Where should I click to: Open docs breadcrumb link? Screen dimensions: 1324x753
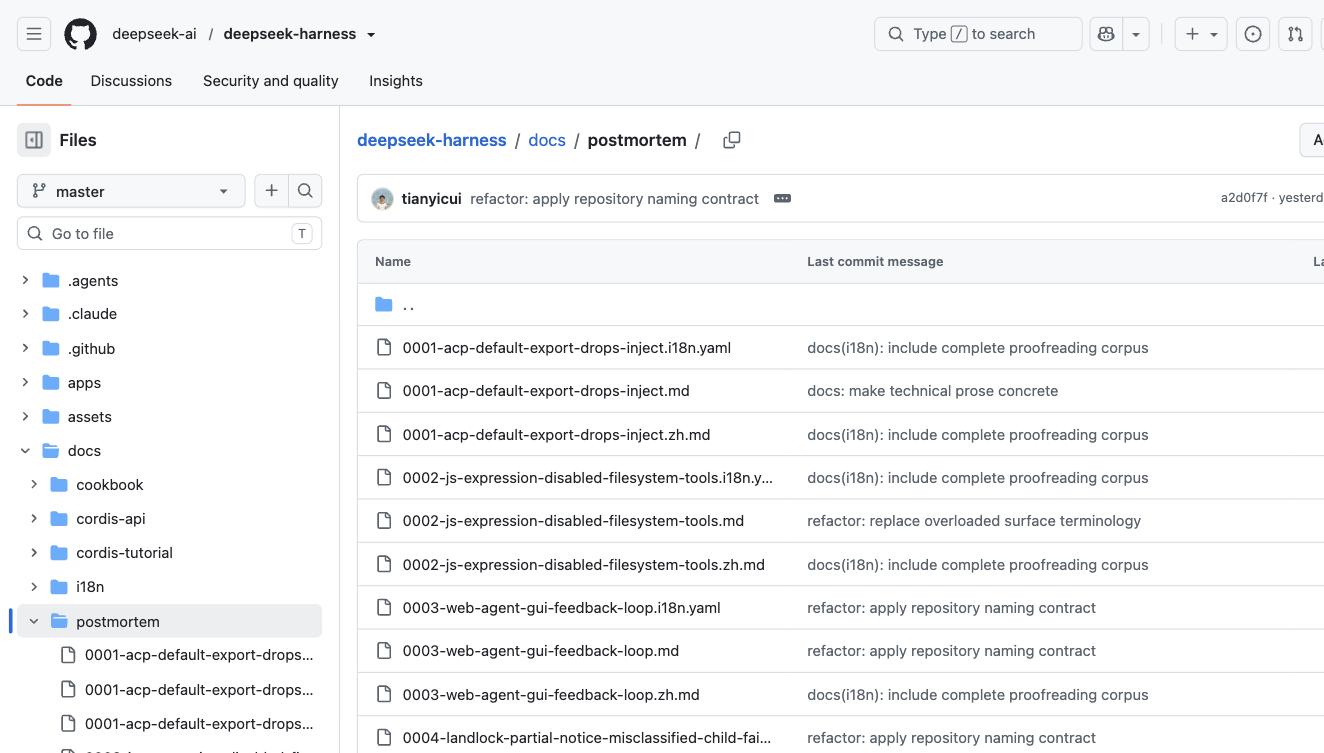coord(547,140)
